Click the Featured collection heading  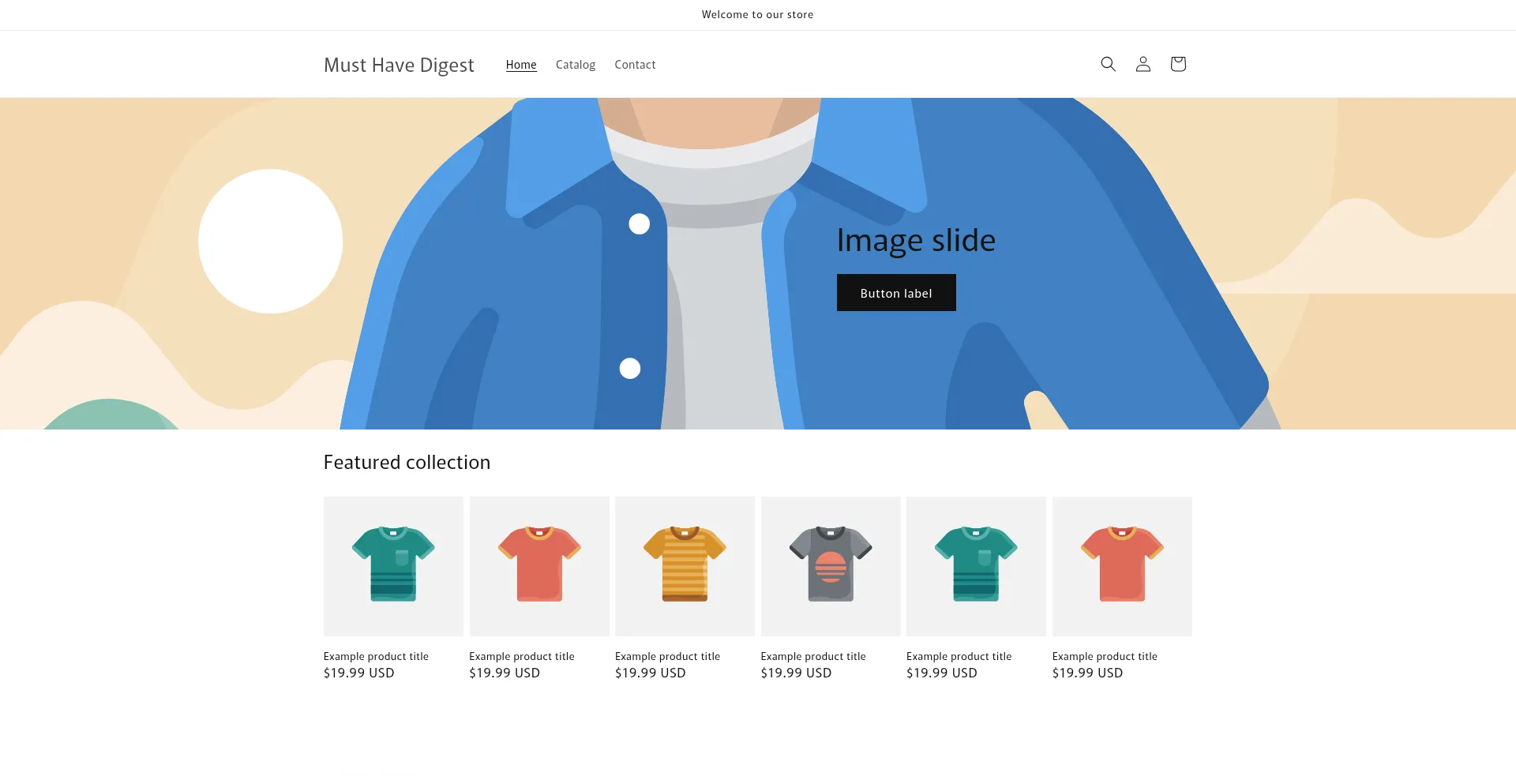(x=407, y=462)
